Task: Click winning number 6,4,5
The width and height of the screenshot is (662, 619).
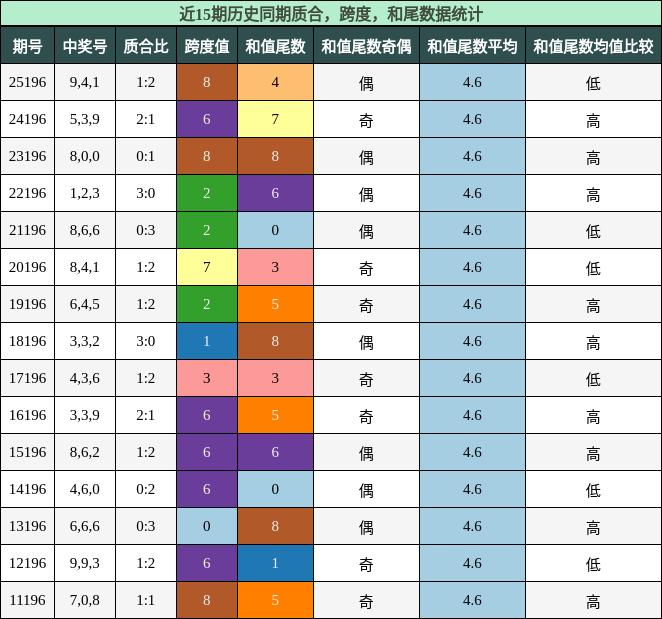Action: pos(85,304)
